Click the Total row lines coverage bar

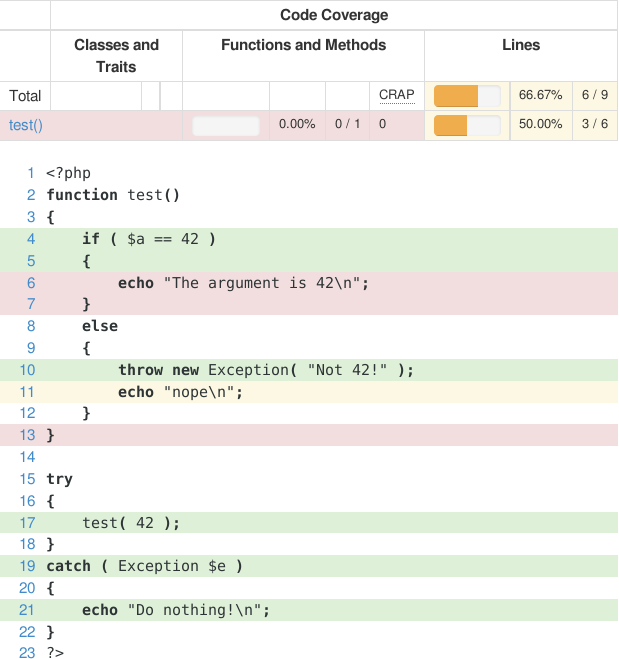point(467,96)
